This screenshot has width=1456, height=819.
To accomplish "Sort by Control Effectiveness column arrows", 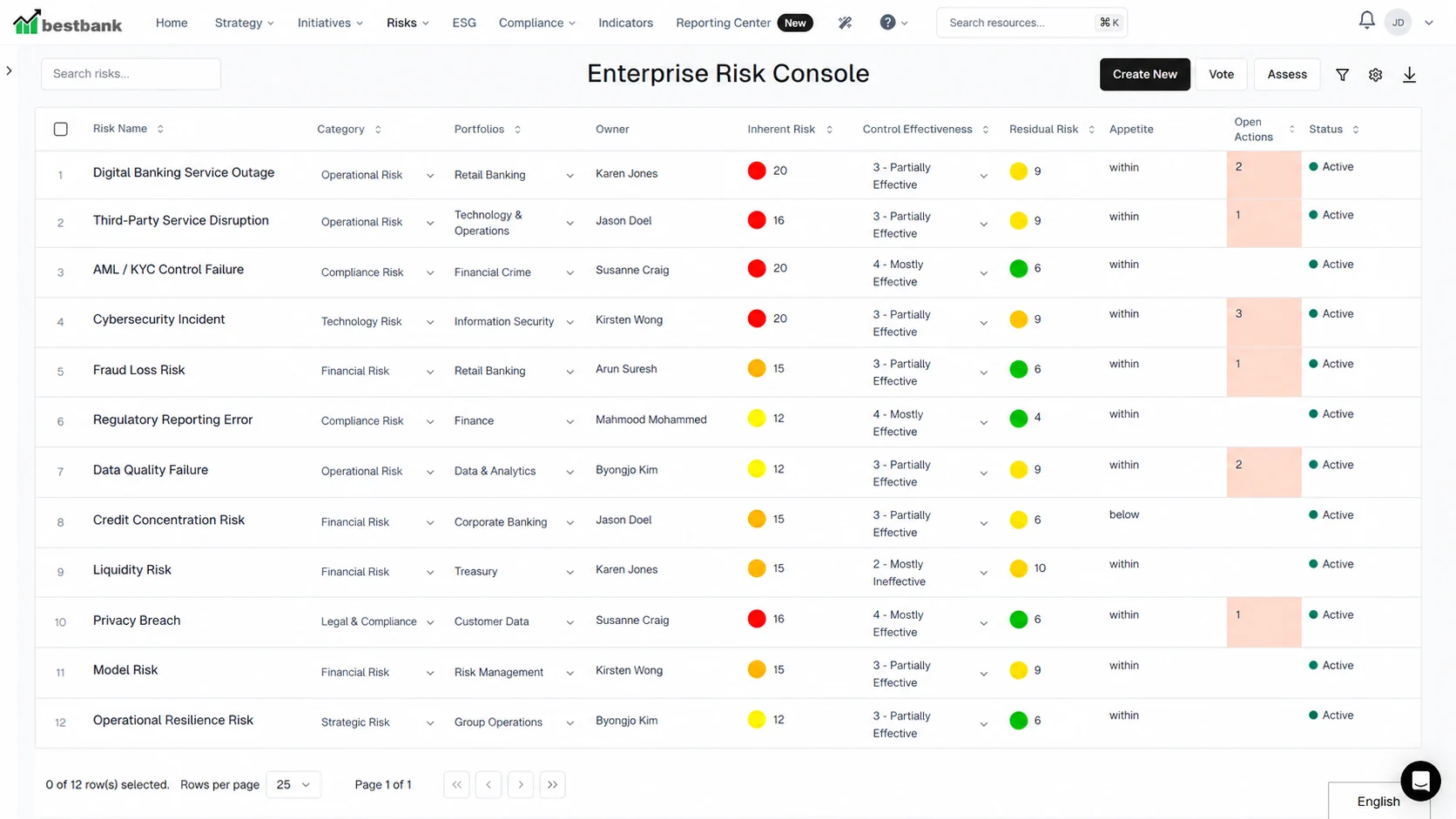I will [x=985, y=130].
